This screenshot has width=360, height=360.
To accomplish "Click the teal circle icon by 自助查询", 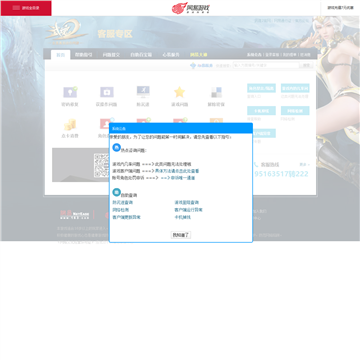I will pyautogui.click(x=116, y=192).
